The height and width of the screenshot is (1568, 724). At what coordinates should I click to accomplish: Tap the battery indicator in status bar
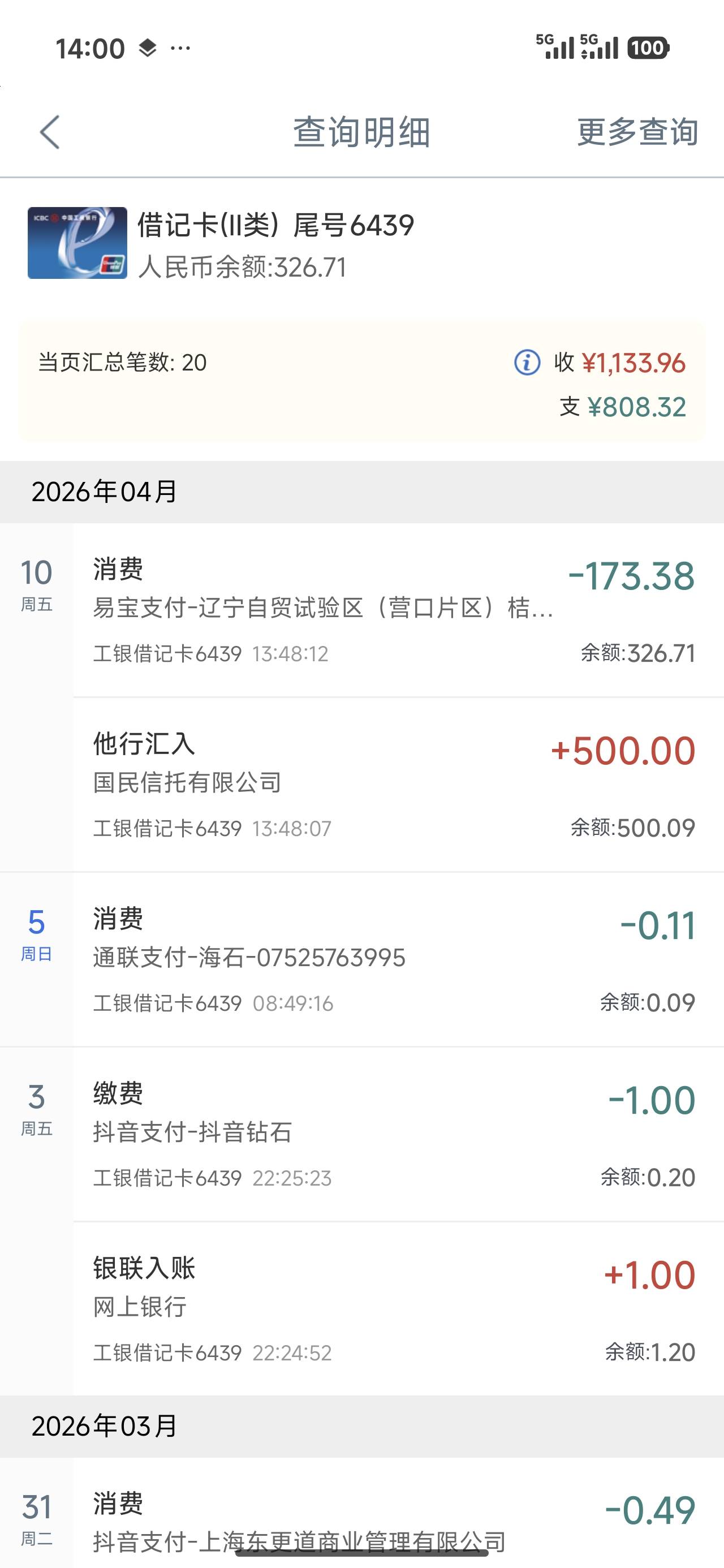point(648,48)
